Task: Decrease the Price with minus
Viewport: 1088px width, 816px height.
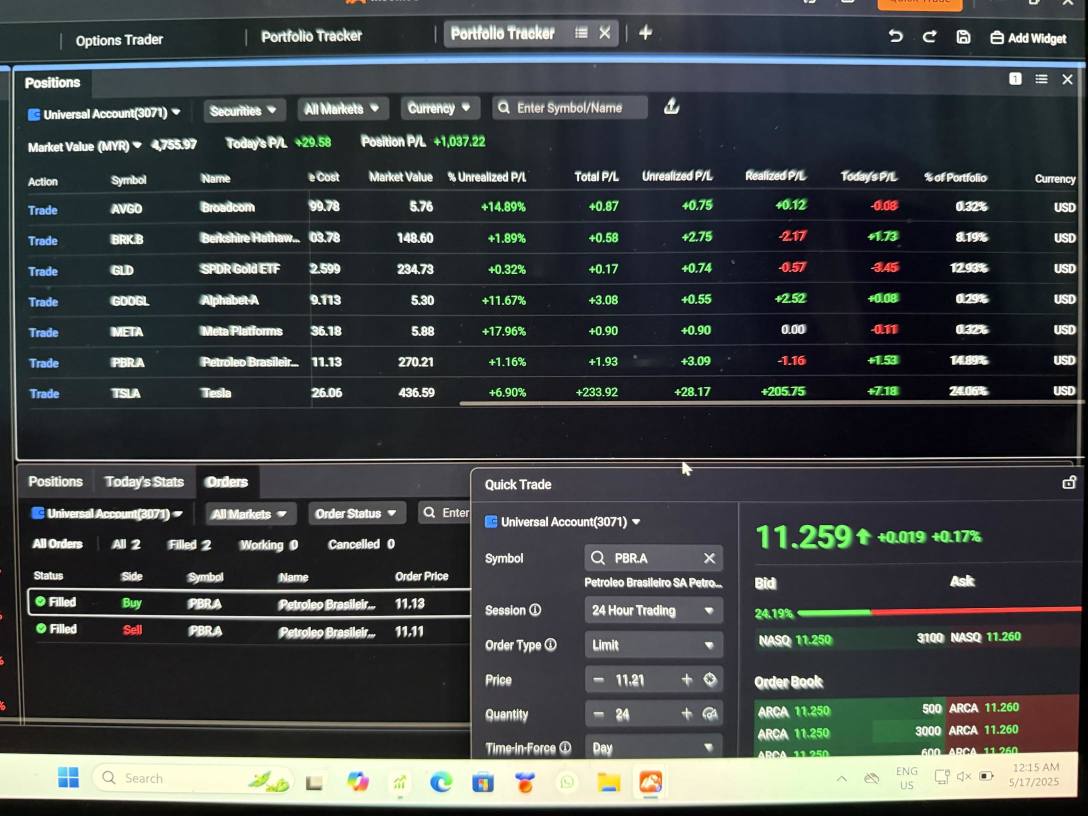Action: [x=599, y=680]
